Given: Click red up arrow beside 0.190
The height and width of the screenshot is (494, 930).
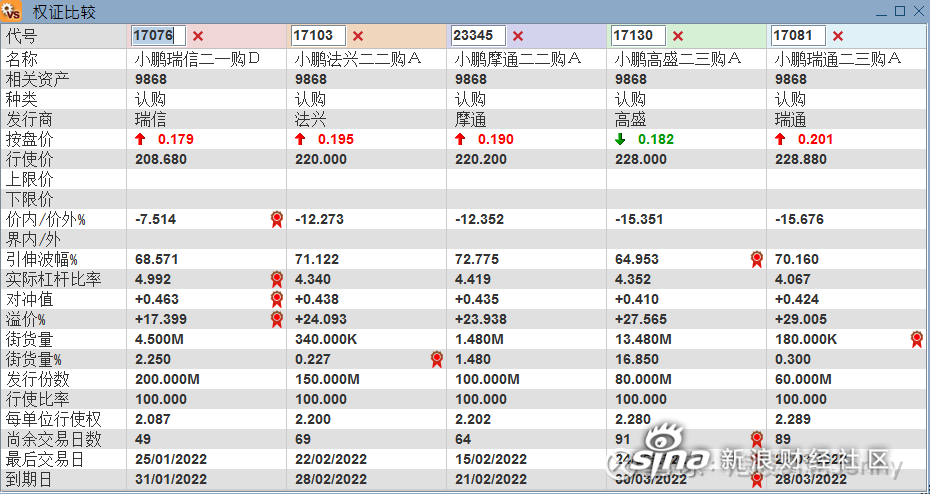Looking at the screenshot, I should coord(460,139).
